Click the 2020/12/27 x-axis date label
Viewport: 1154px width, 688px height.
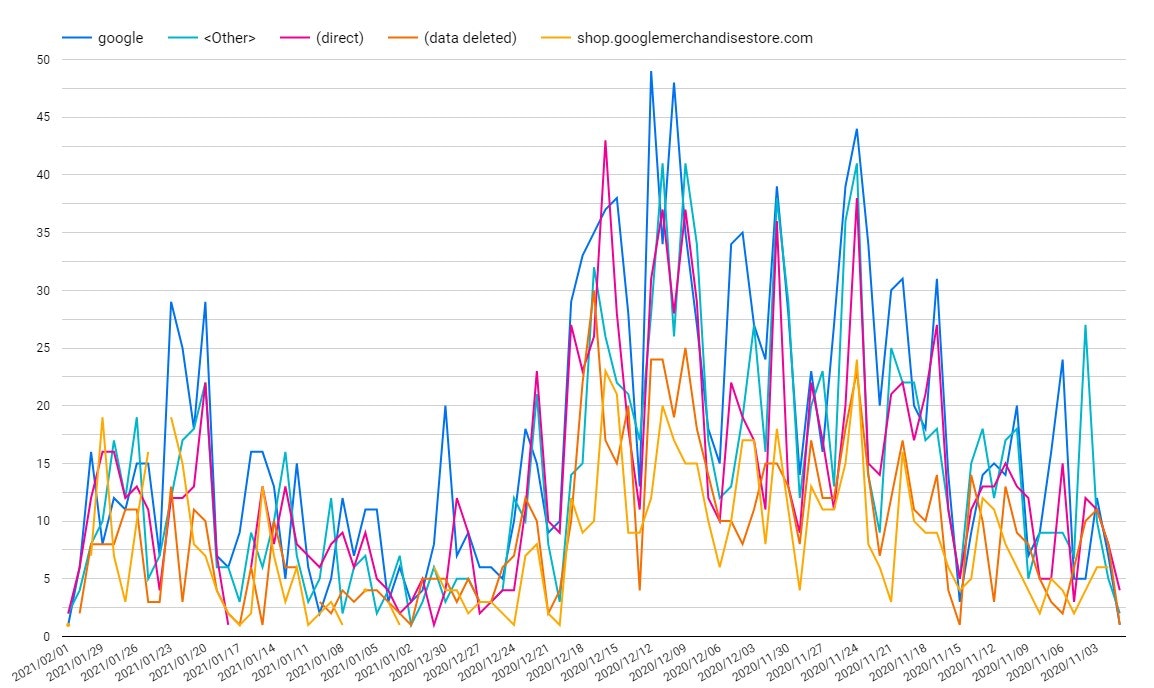click(x=453, y=662)
